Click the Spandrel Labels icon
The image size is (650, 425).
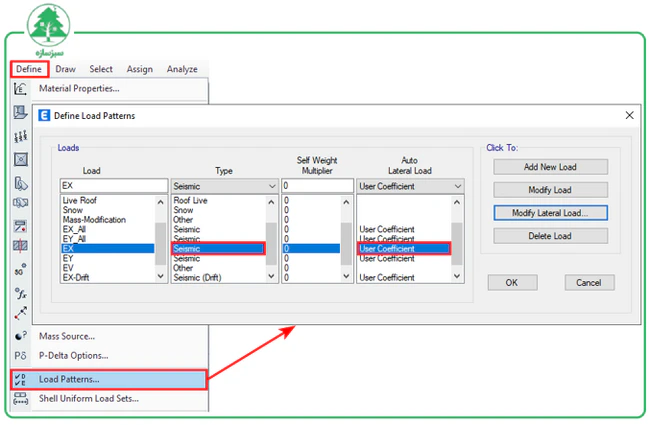pyautogui.click(x=20, y=203)
